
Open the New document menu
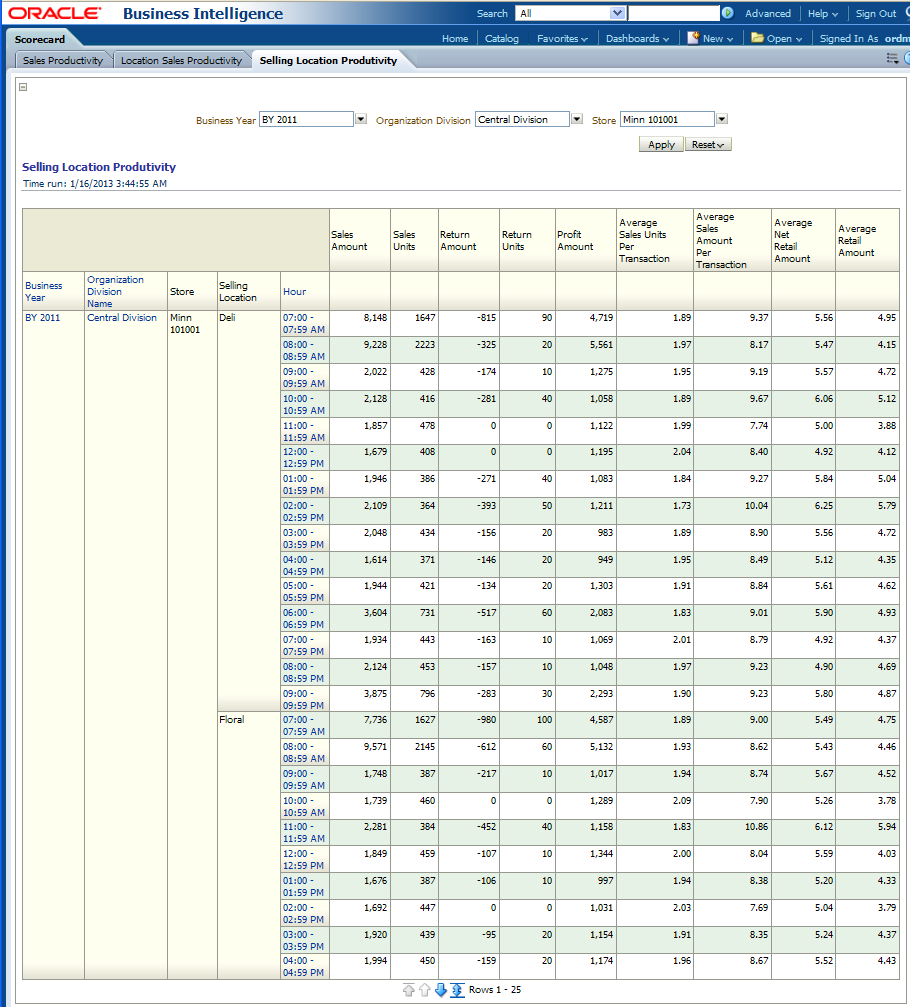[710, 39]
